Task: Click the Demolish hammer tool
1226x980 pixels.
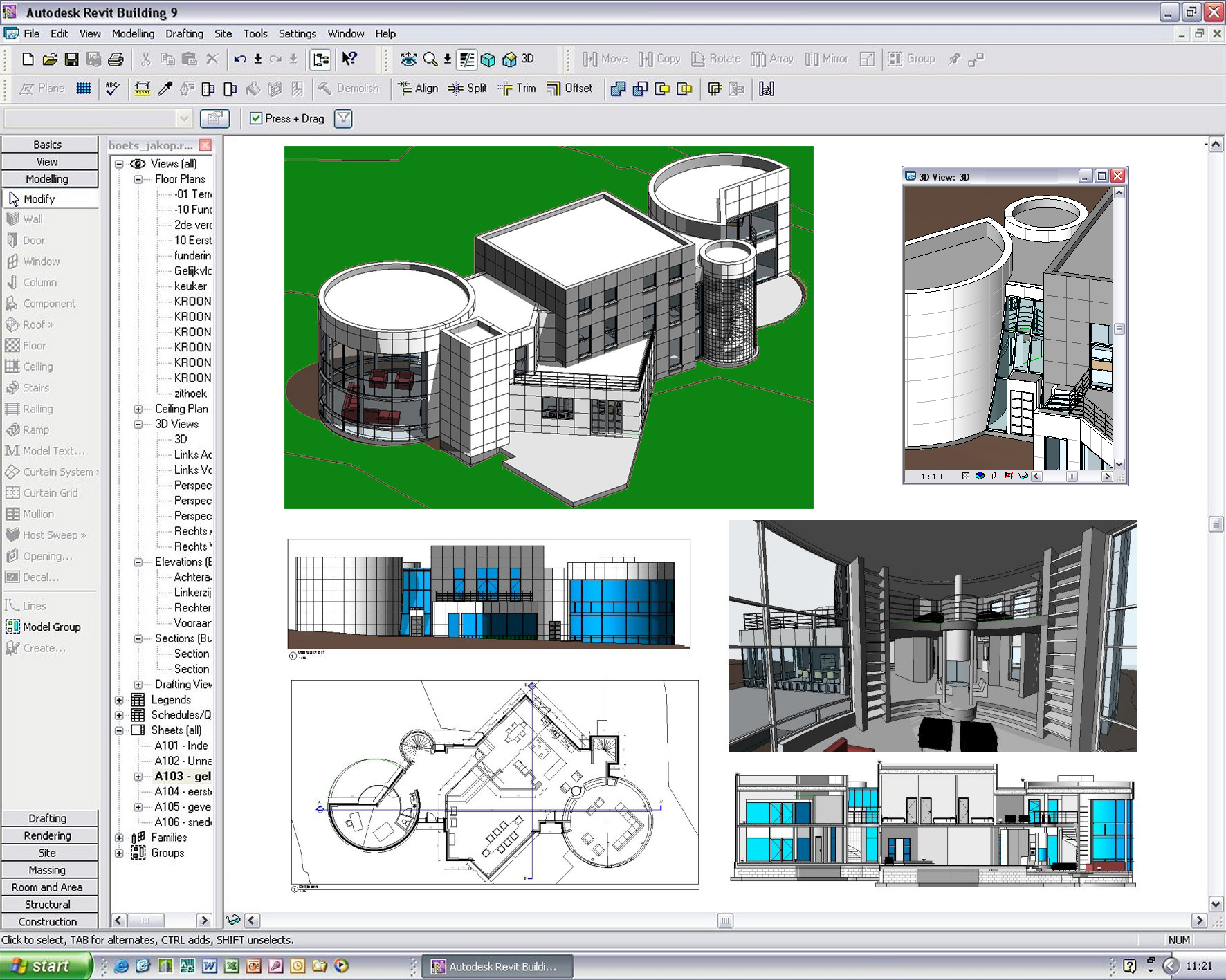Action: [x=349, y=89]
